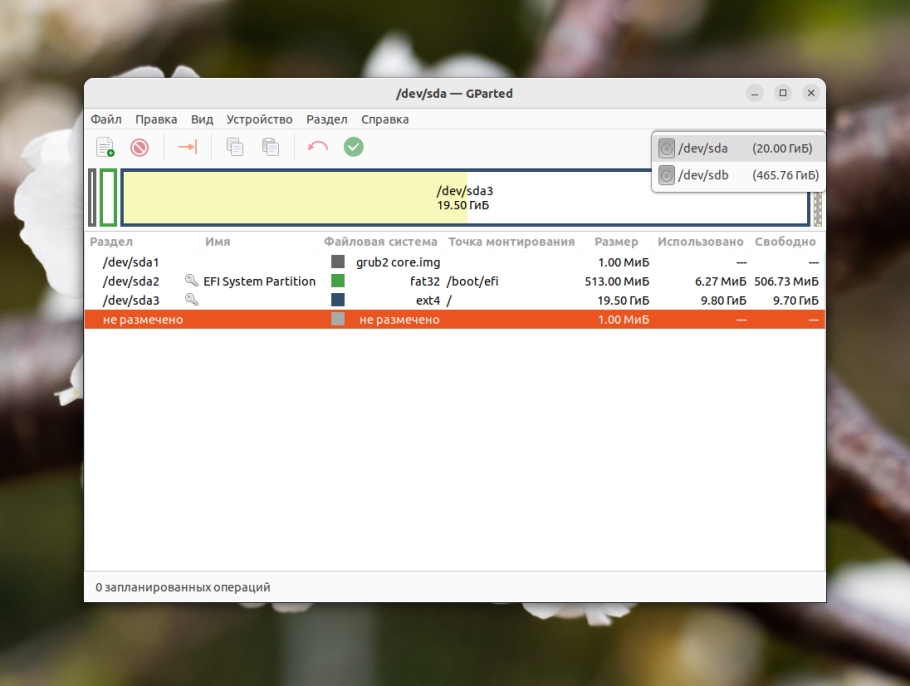The height and width of the screenshot is (686, 910).
Task: Click the key icon next to /dev/sda3
Action: pyautogui.click(x=192, y=299)
